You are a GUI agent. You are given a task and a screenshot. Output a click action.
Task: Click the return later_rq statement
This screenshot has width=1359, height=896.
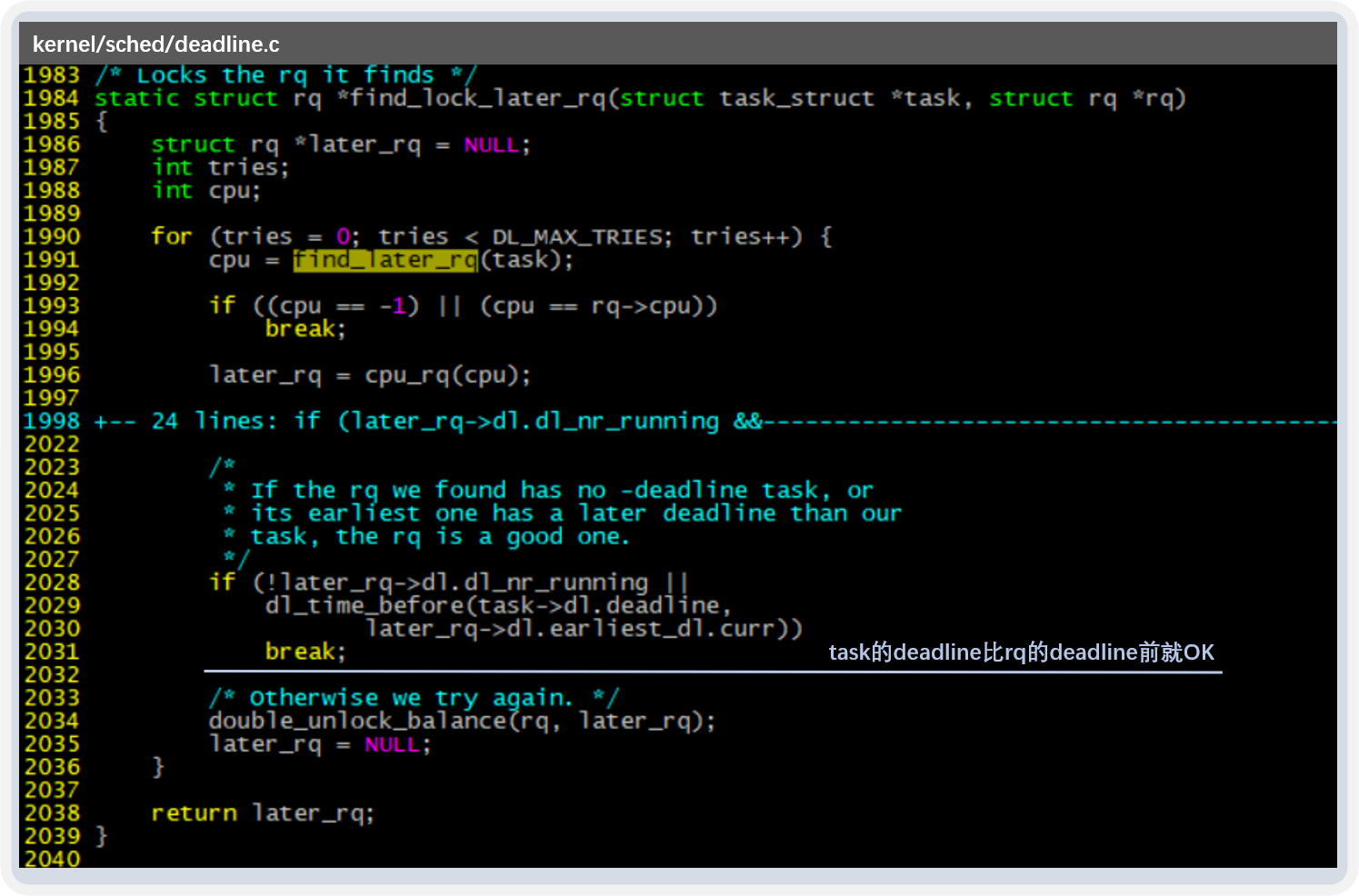tap(262, 811)
